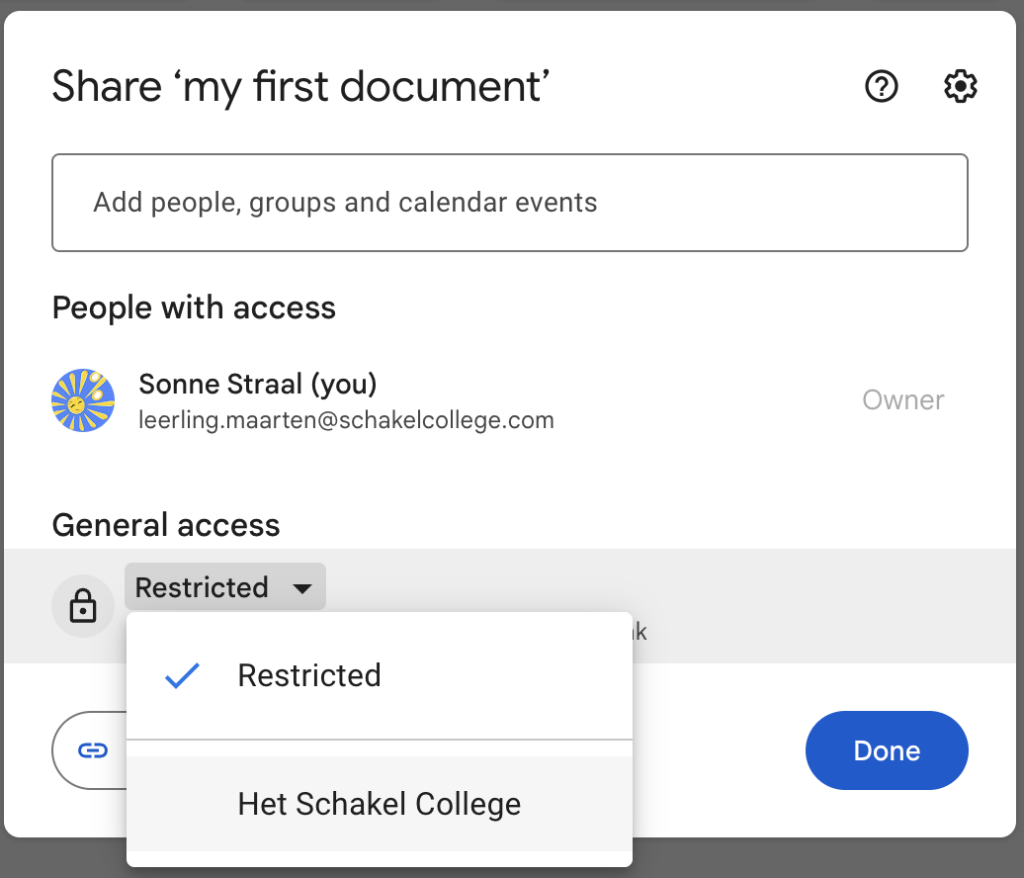The image size is (1024, 878).
Task: Click Sonne Straal's profile avatar
Action: pyautogui.click(x=83, y=400)
